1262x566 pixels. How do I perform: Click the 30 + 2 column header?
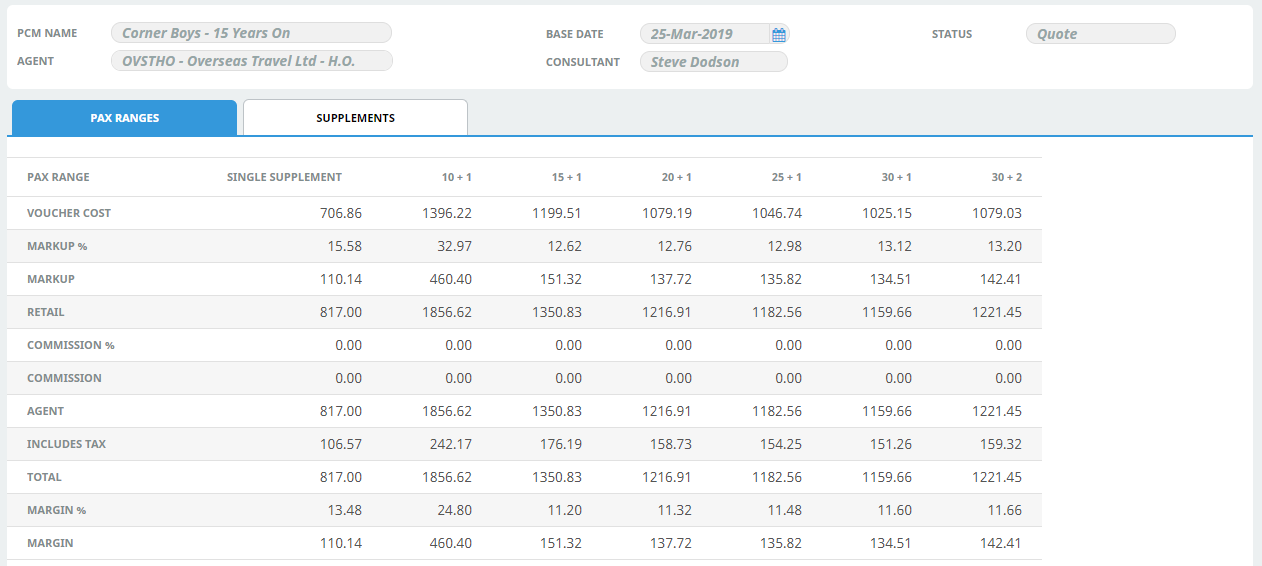point(1006,177)
